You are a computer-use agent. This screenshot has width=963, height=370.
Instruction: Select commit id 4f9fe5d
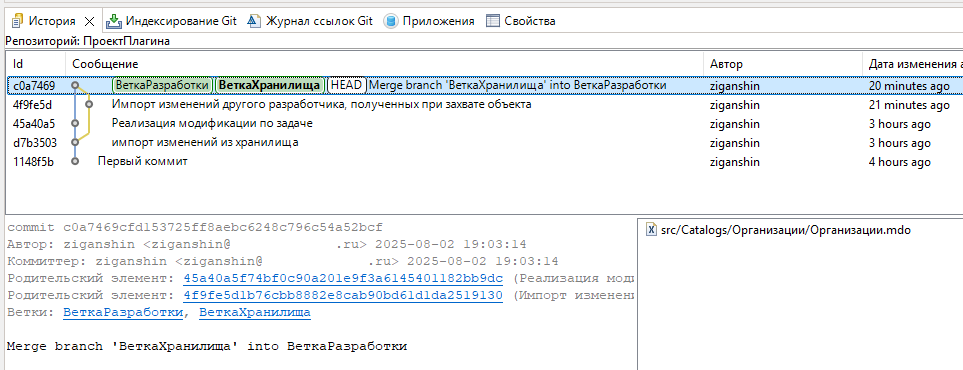[x=33, y=105]
